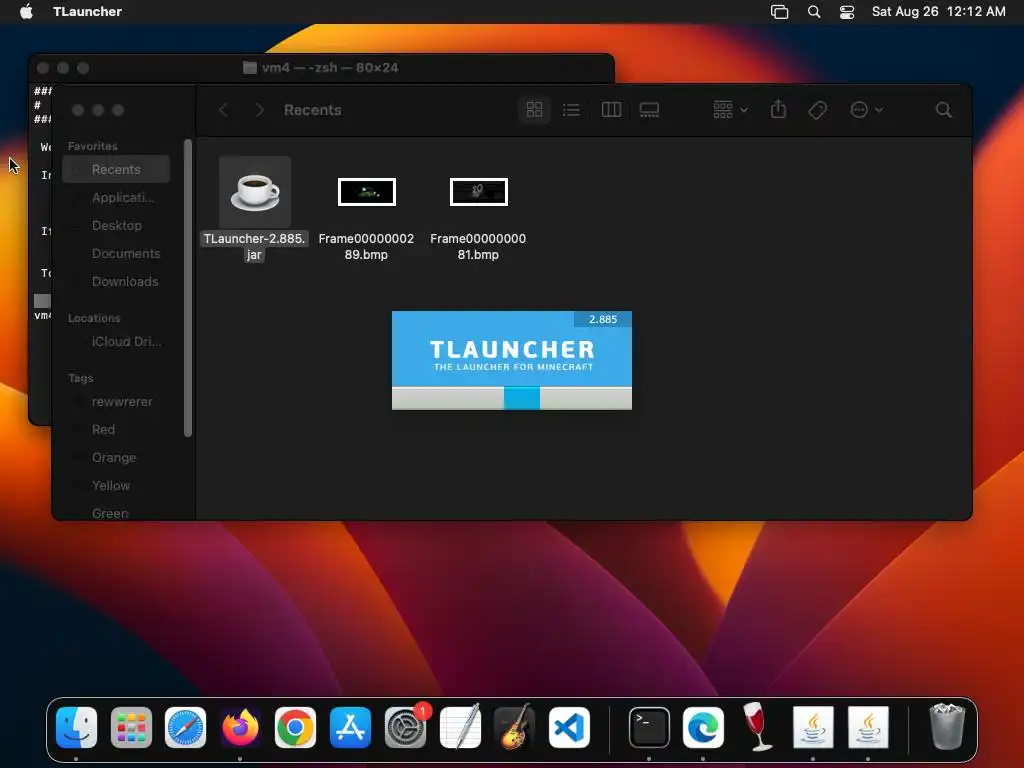Open Firefox from the Dock
The width and height of the screenshot is (1024, 768).
(240, 728)
